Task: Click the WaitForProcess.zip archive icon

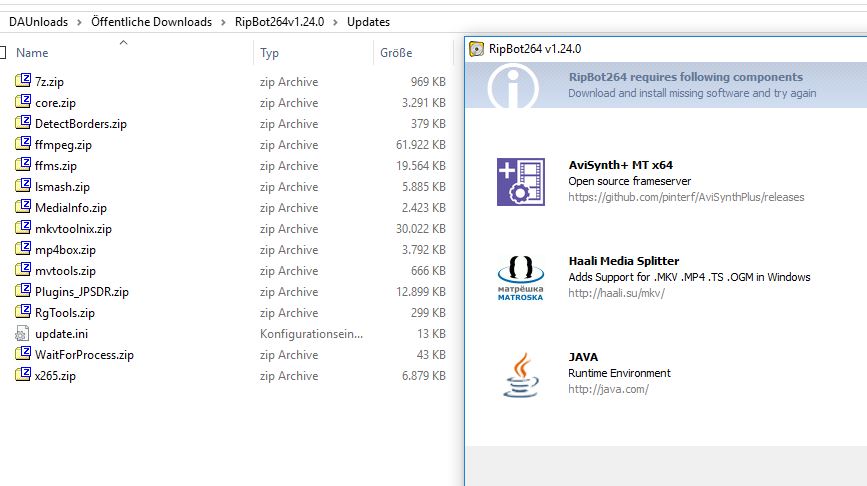Action: tap(23, 354)
